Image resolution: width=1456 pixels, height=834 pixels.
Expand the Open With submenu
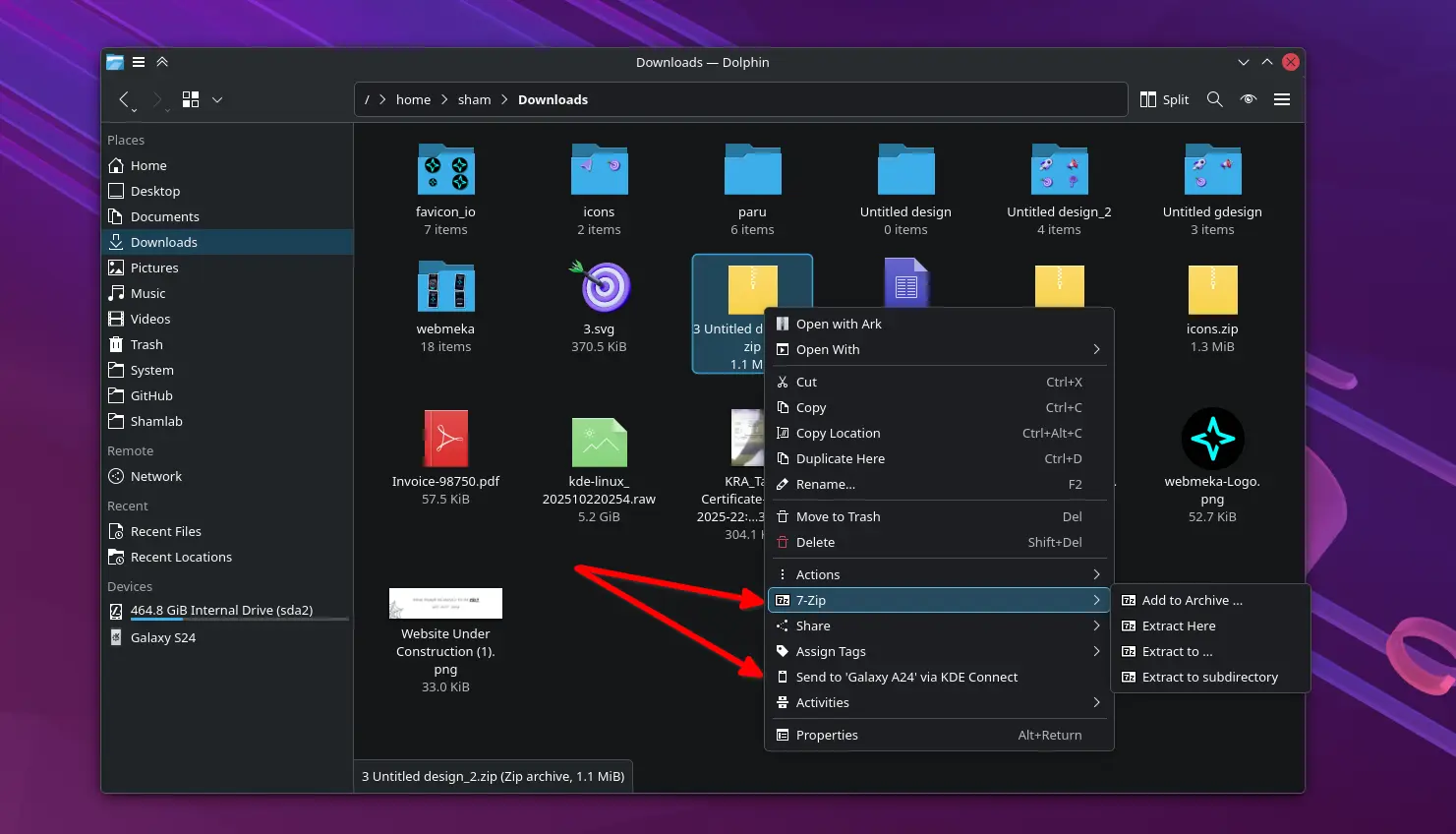[829, 349]
